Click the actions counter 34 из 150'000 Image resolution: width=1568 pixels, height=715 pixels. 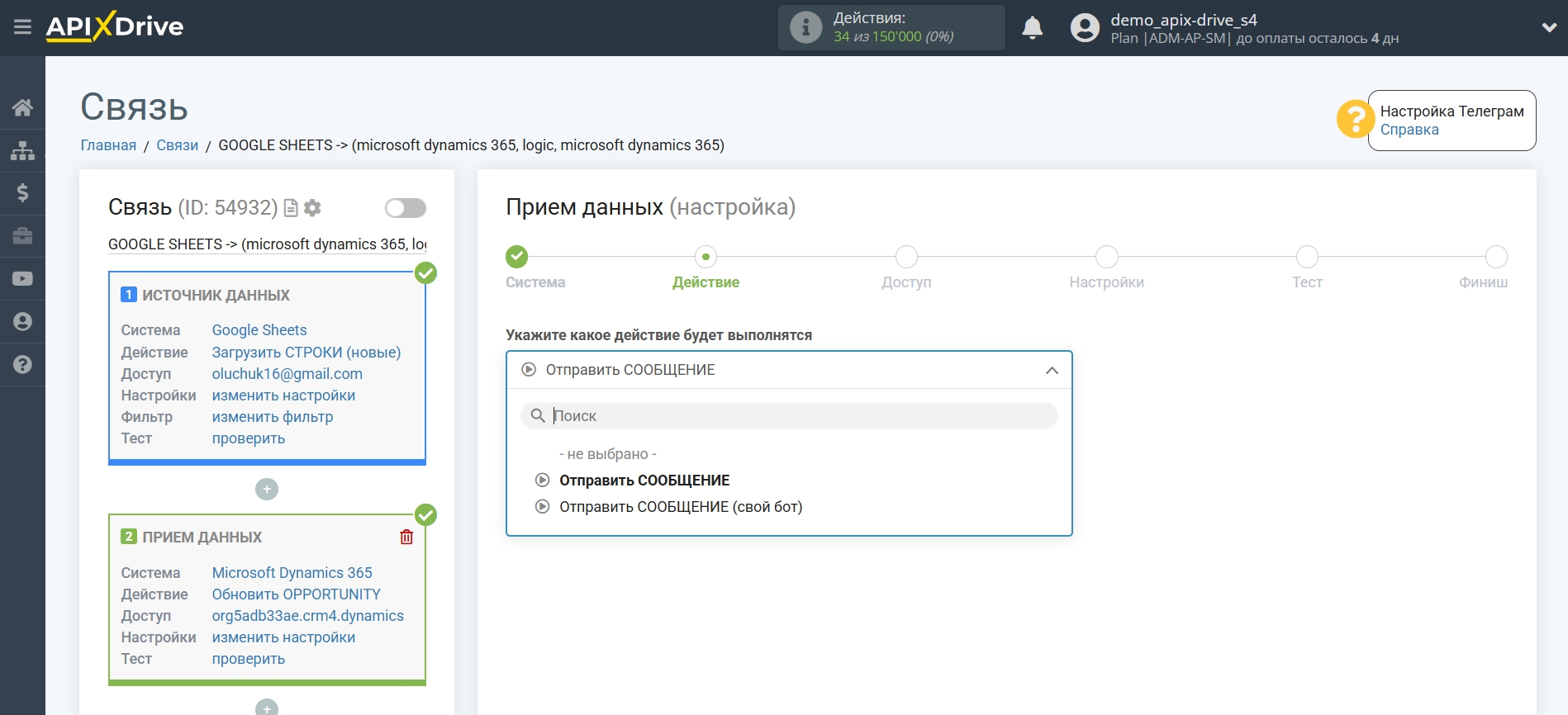pyautogui.click(x=894, y=36)
